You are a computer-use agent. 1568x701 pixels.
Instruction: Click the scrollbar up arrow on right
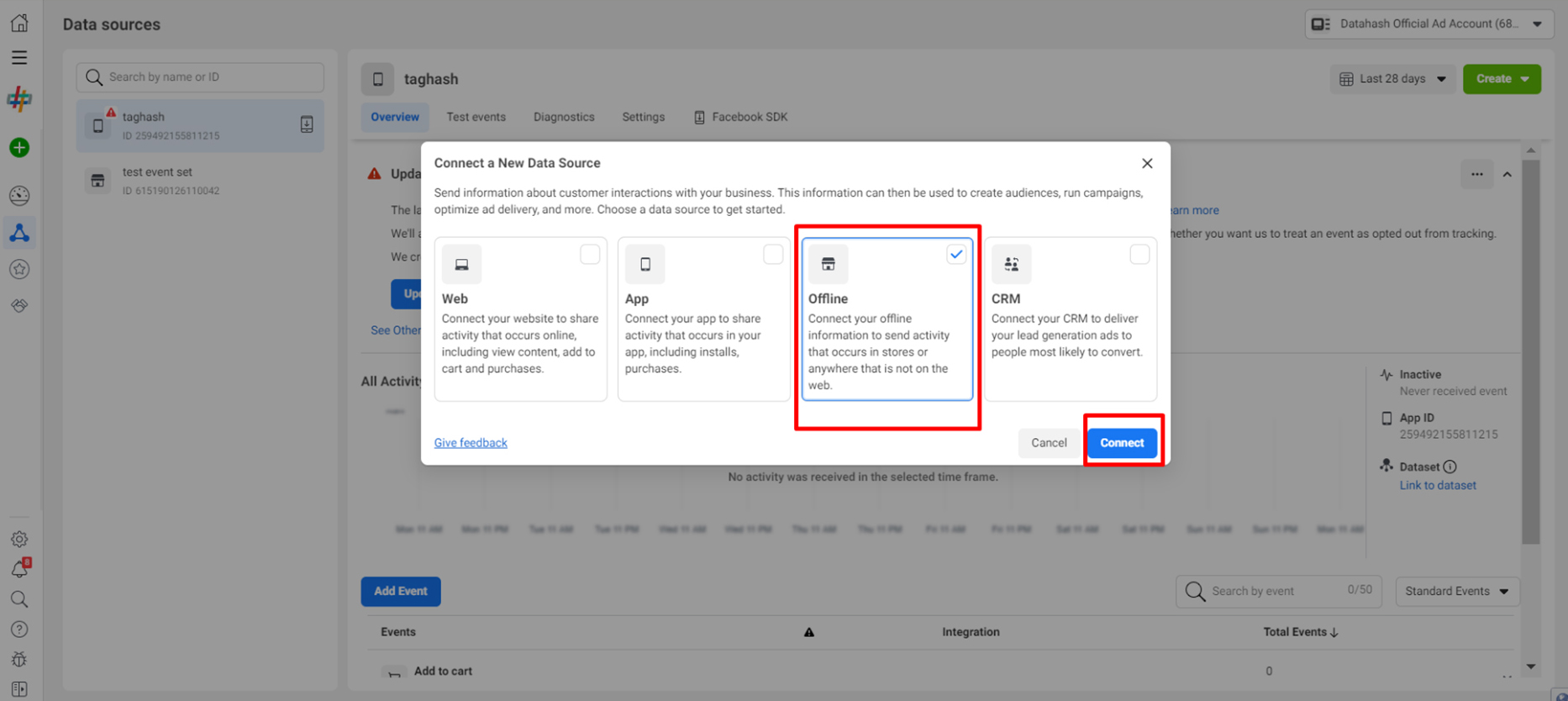coord(1531,150)
